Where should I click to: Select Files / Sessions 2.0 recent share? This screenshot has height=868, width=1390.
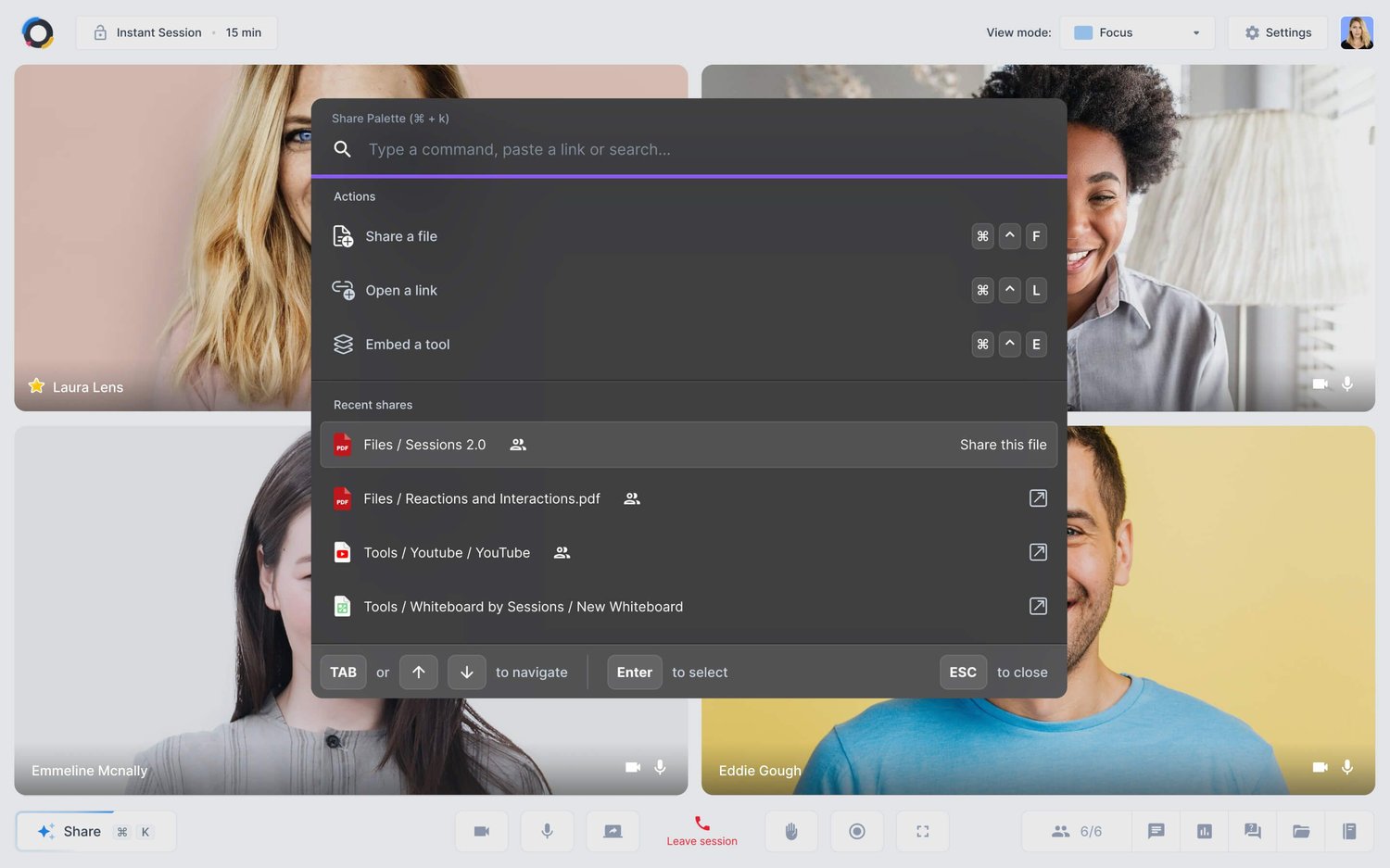pyautogui.click(x=689, y=445)
